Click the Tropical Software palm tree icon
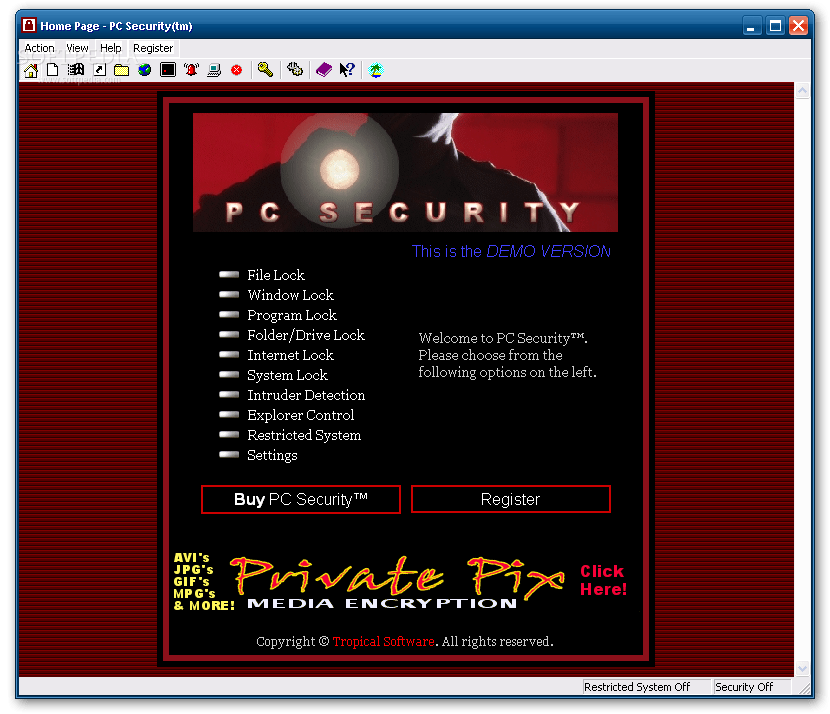This screenshot has height=714, width=830. [x=376, y=69]
